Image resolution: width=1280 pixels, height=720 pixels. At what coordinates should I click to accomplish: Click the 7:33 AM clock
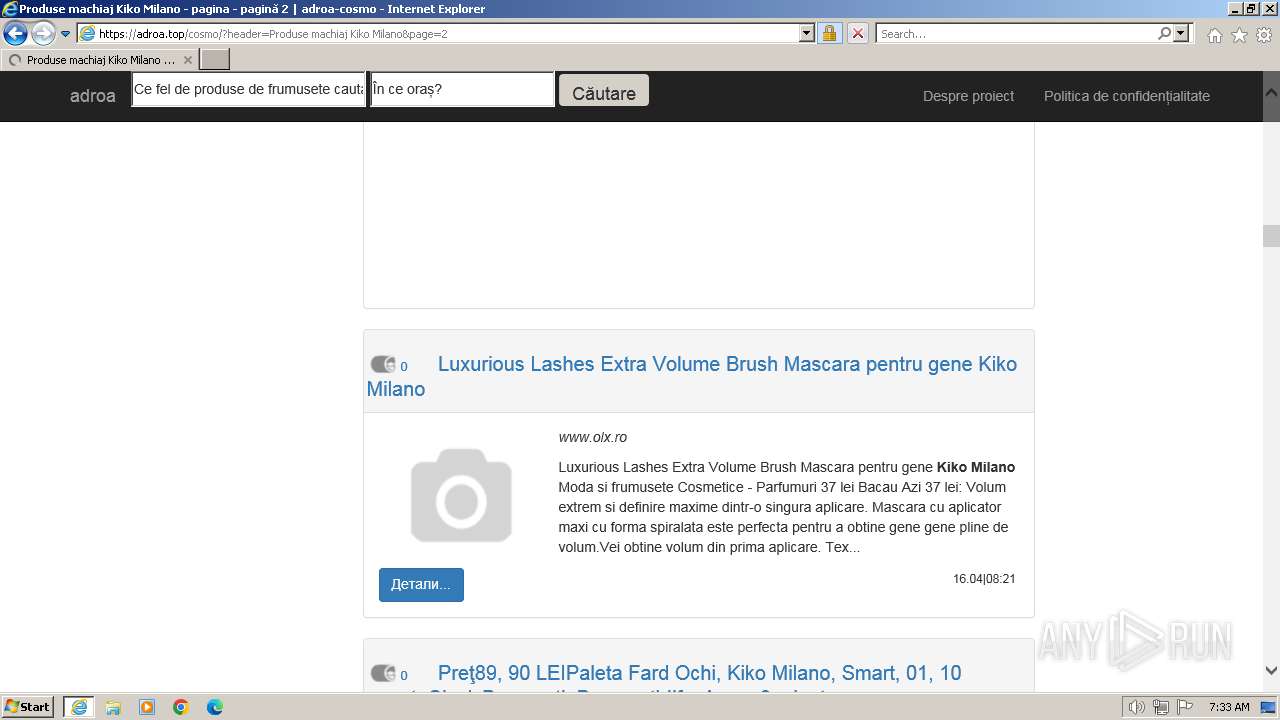[x=1229, y=707]
